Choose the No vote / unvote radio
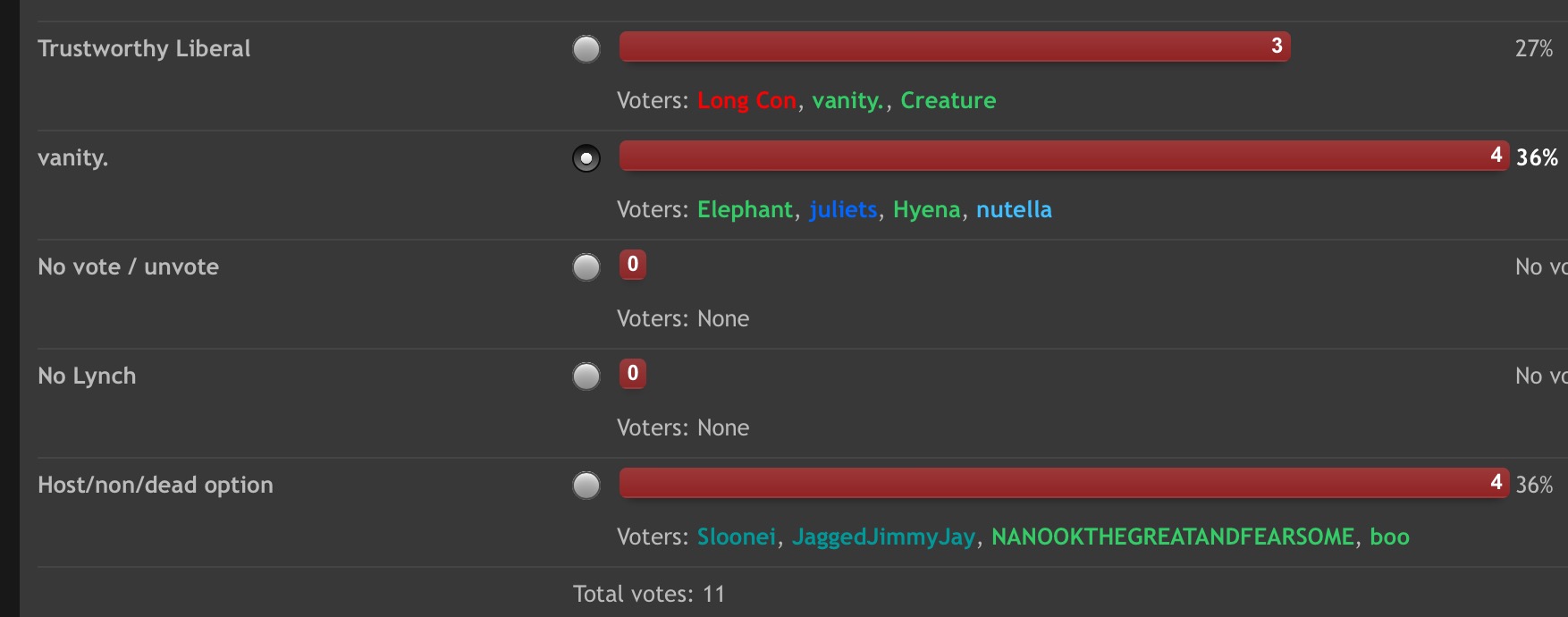 (x=586, y=267)
